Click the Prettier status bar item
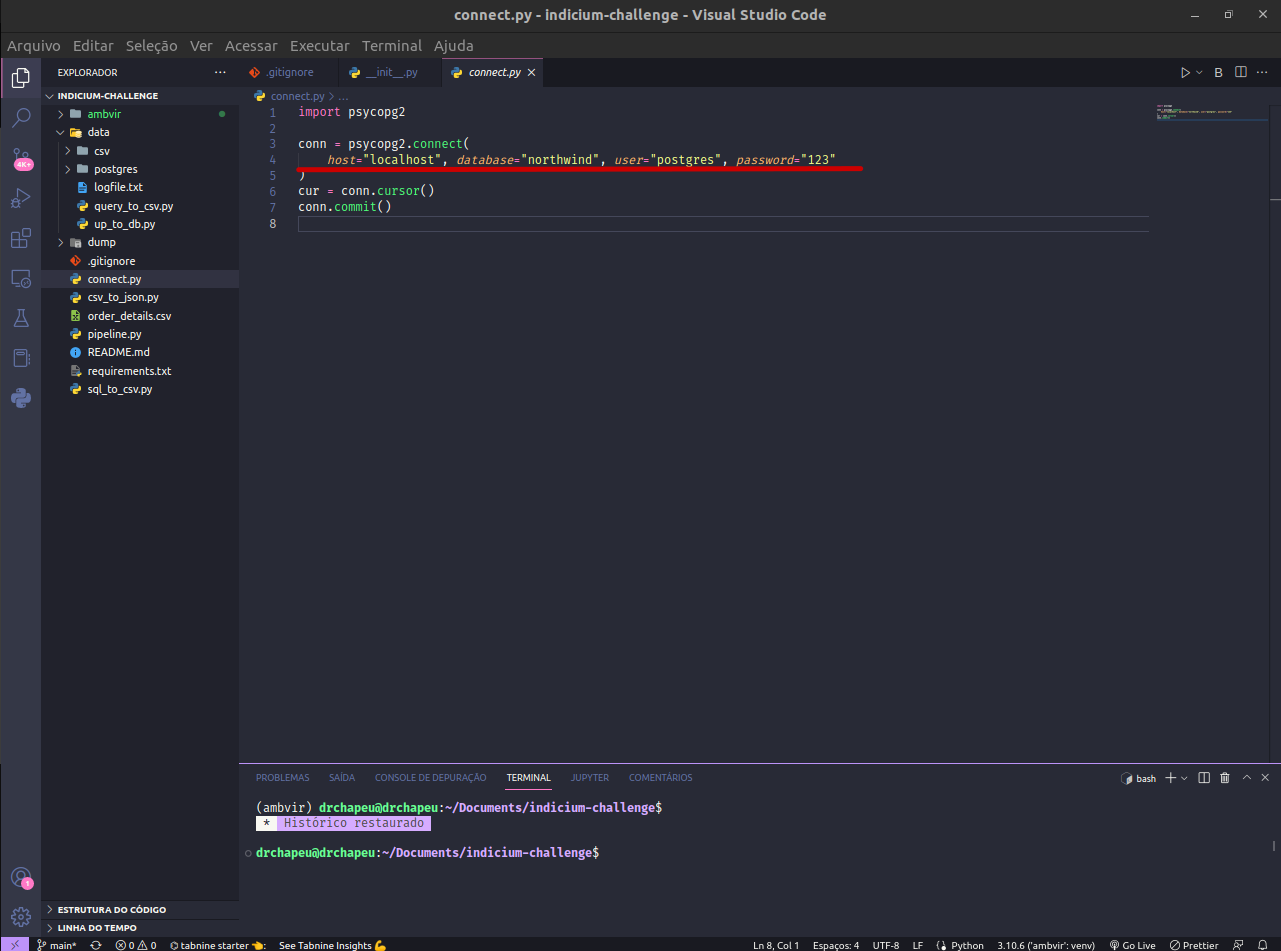 tap(1194, 945)
